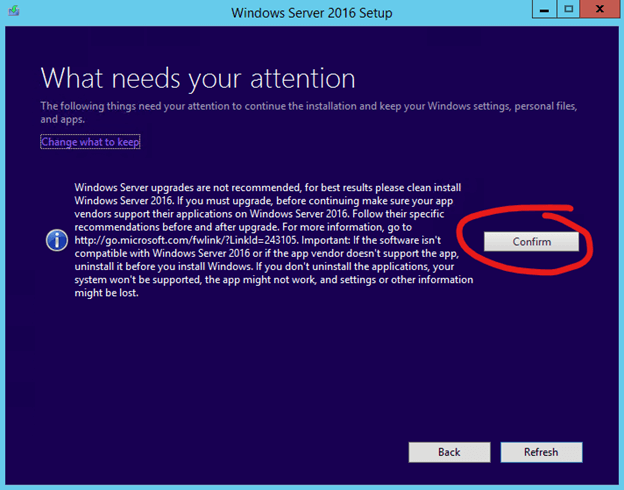Click the go.microsoft.com fwlink URL text
Viewport: 624px width, 490px height.
point(186,240)
